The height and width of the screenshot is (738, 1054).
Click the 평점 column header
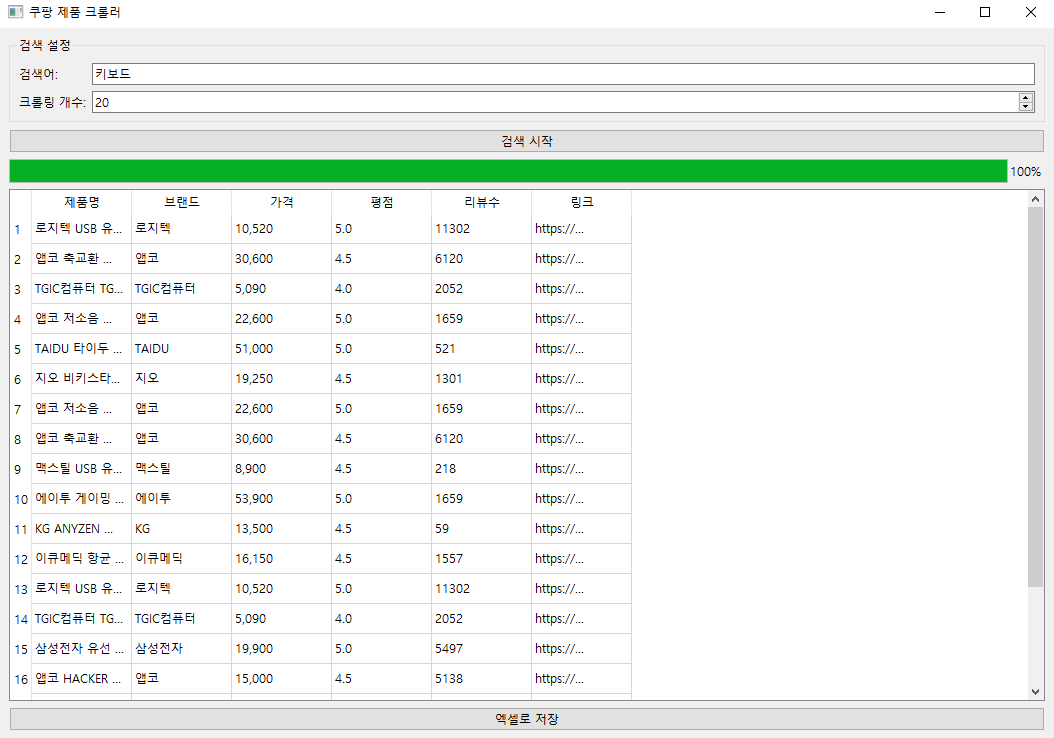tap(381, 202)
